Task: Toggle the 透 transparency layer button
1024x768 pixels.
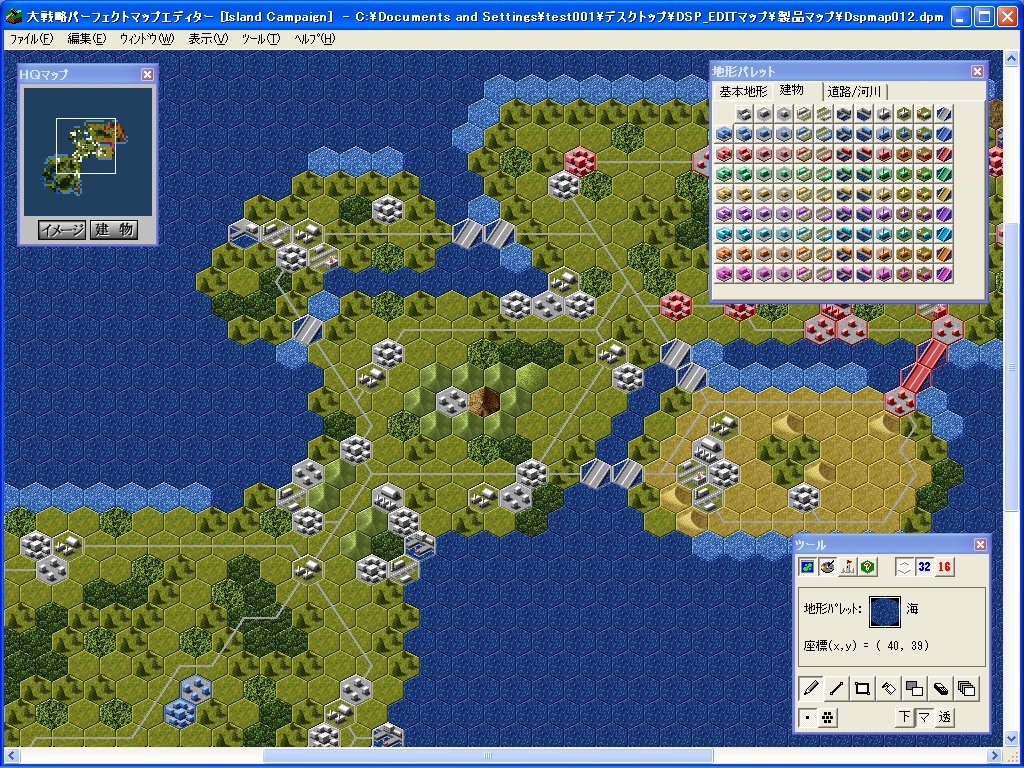Action: click(945, 717)
